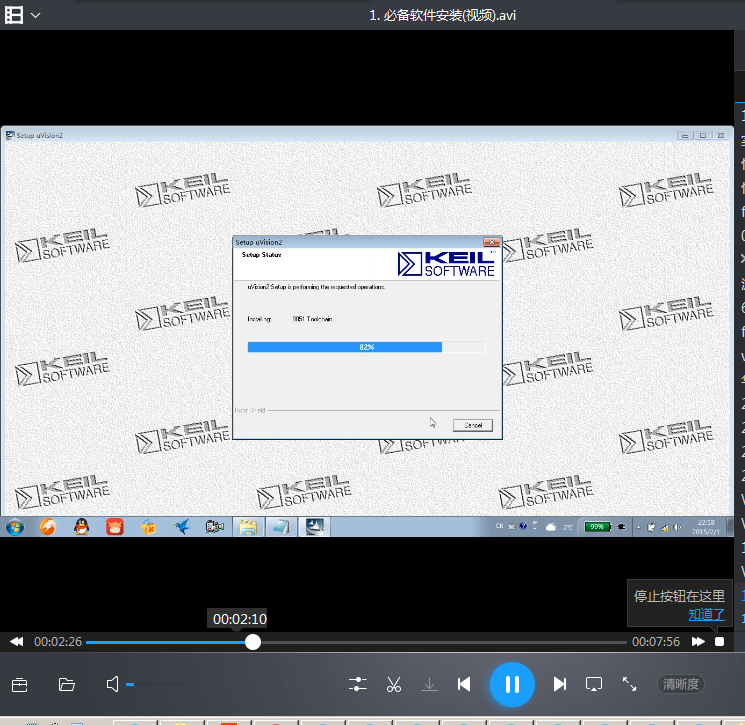Mute the speaker volume icon

pos(113,685)
